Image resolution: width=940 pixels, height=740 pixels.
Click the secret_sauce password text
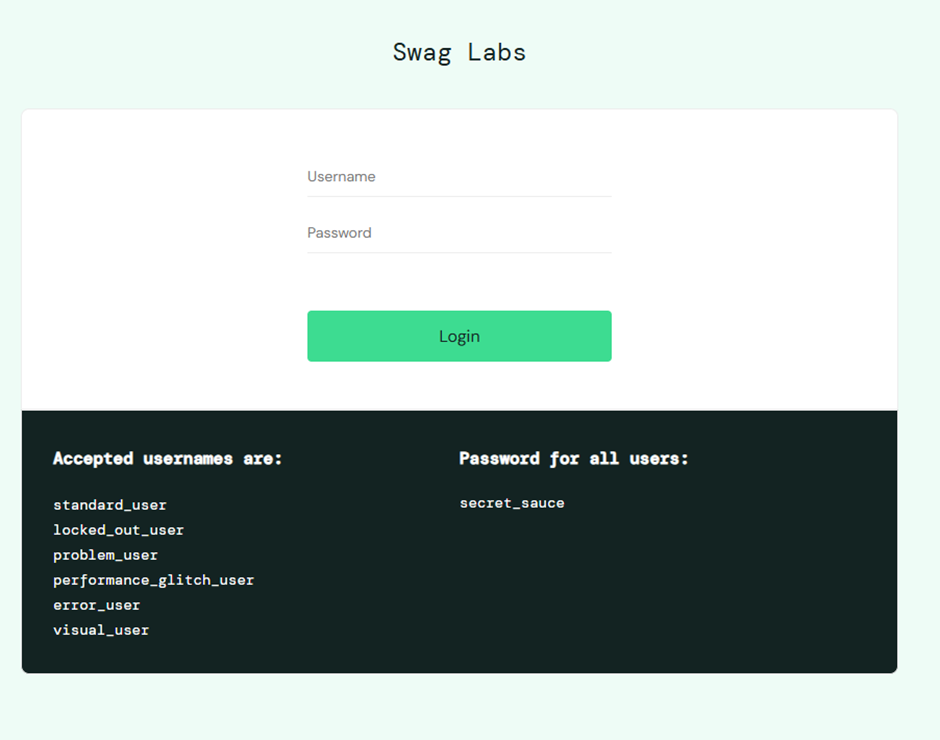[512, 503]
